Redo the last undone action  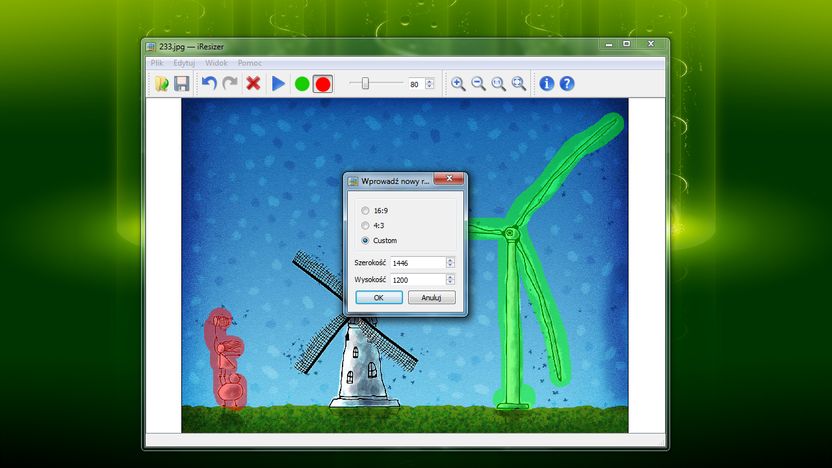(230, 84)
